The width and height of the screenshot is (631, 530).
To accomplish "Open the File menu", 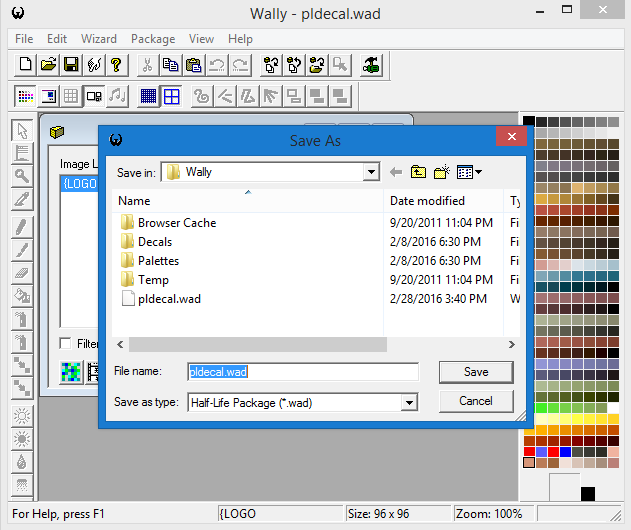I will [24, 39].
